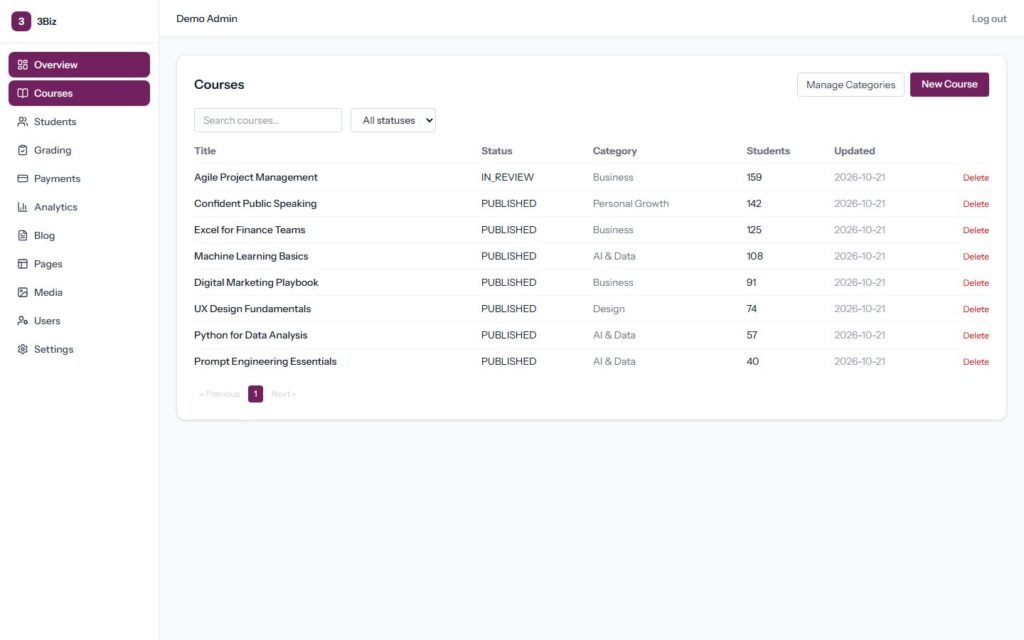Go to the Media label in sidebar
The height and width of the screenshot is (640, 1024).
pos(48,292)
